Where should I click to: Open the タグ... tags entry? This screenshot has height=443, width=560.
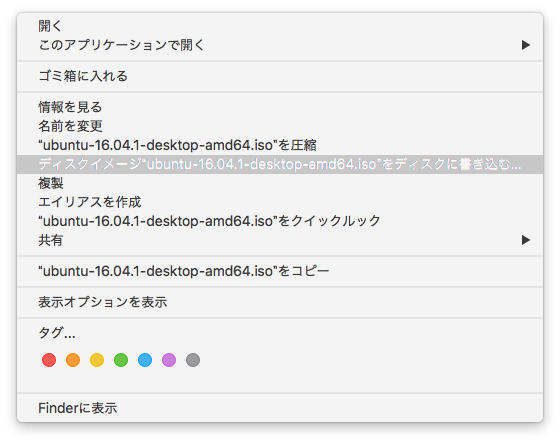280,333
